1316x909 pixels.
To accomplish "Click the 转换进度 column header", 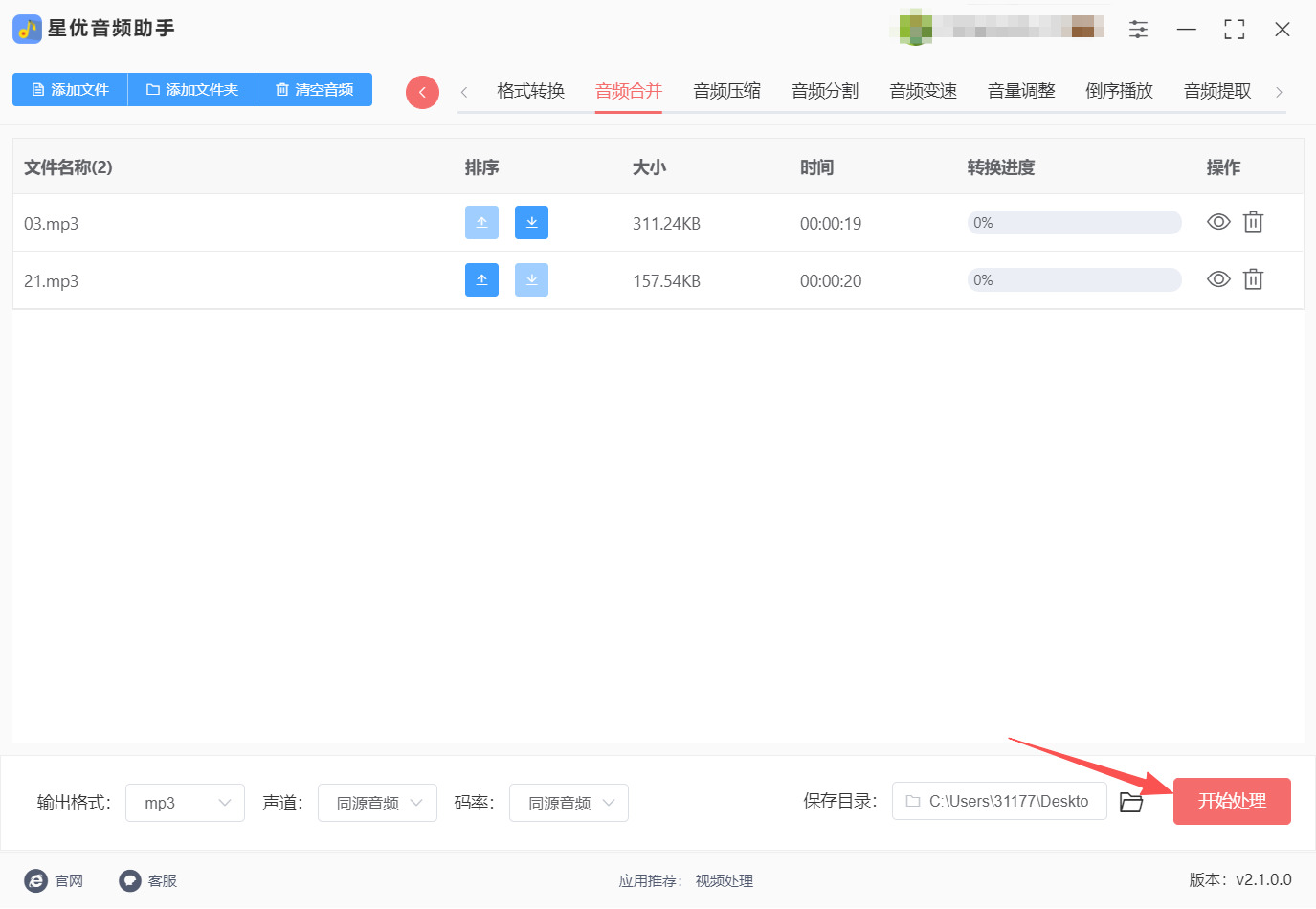I will coord(1001,167).
